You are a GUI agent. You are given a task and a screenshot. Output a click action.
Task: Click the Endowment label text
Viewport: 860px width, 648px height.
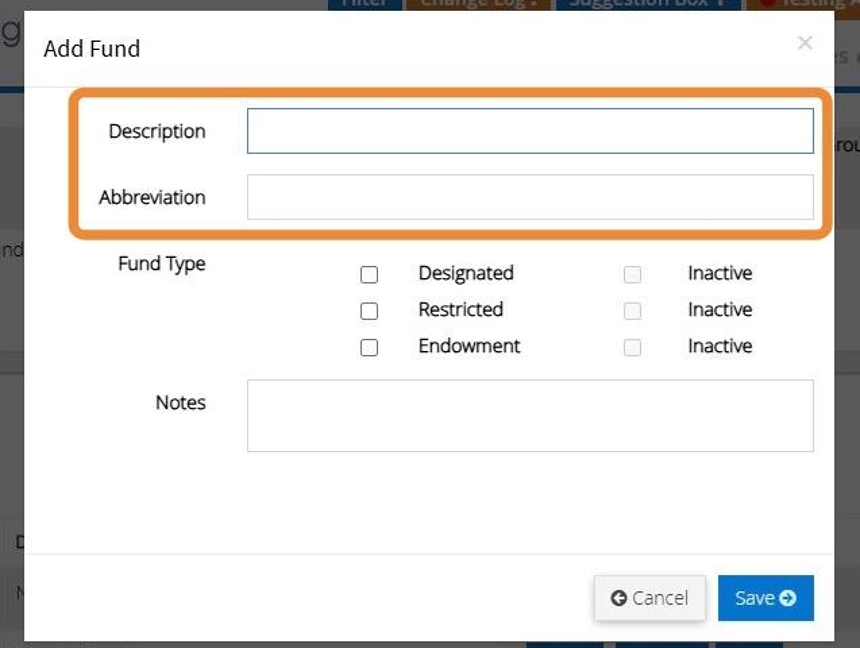pyautogui.click(x=469, y=346)
